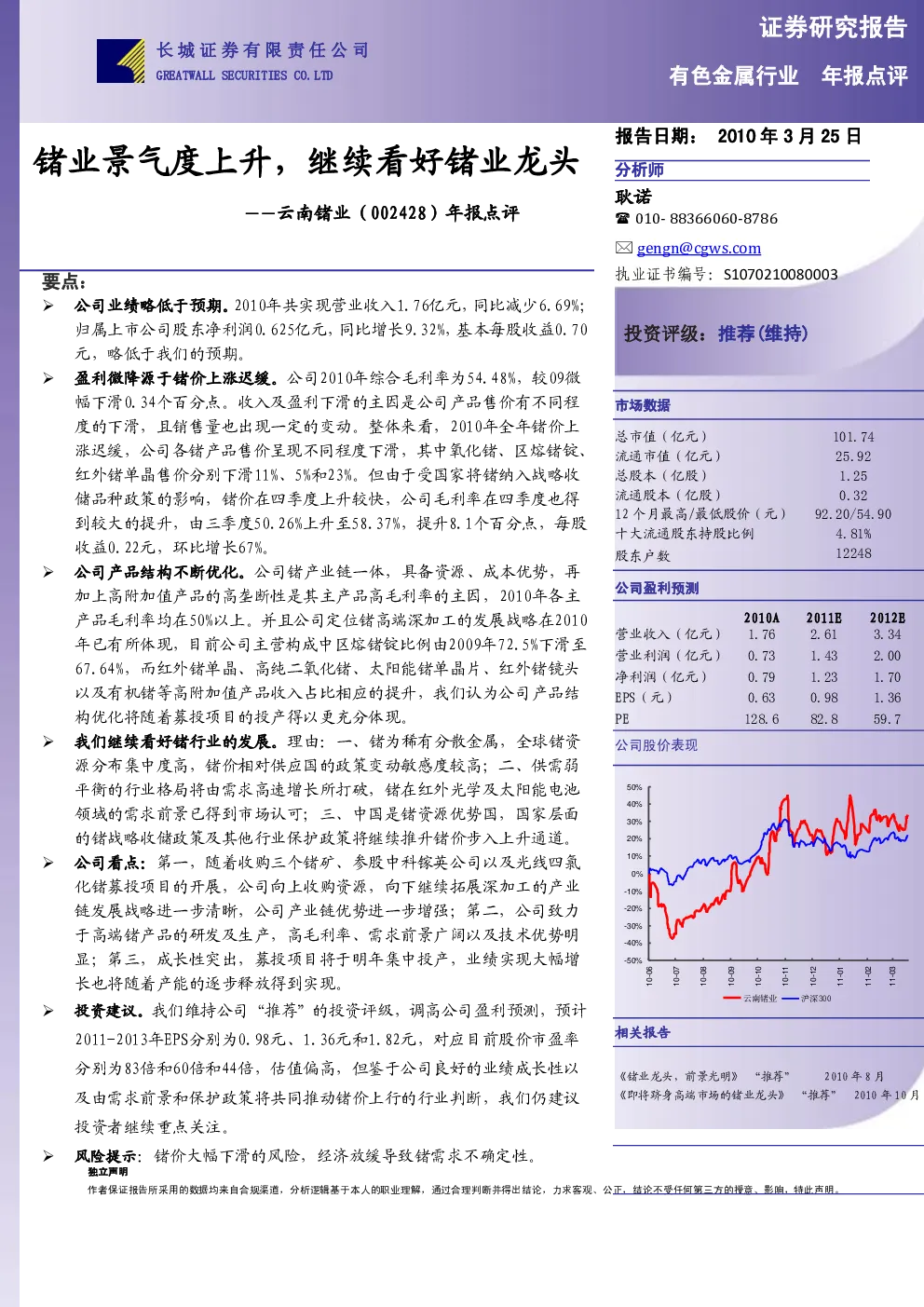Click the bold text 盈利微降源于锗价上涨迟缓
Screen dimensions: 924x1307
[x=177, y=378]
